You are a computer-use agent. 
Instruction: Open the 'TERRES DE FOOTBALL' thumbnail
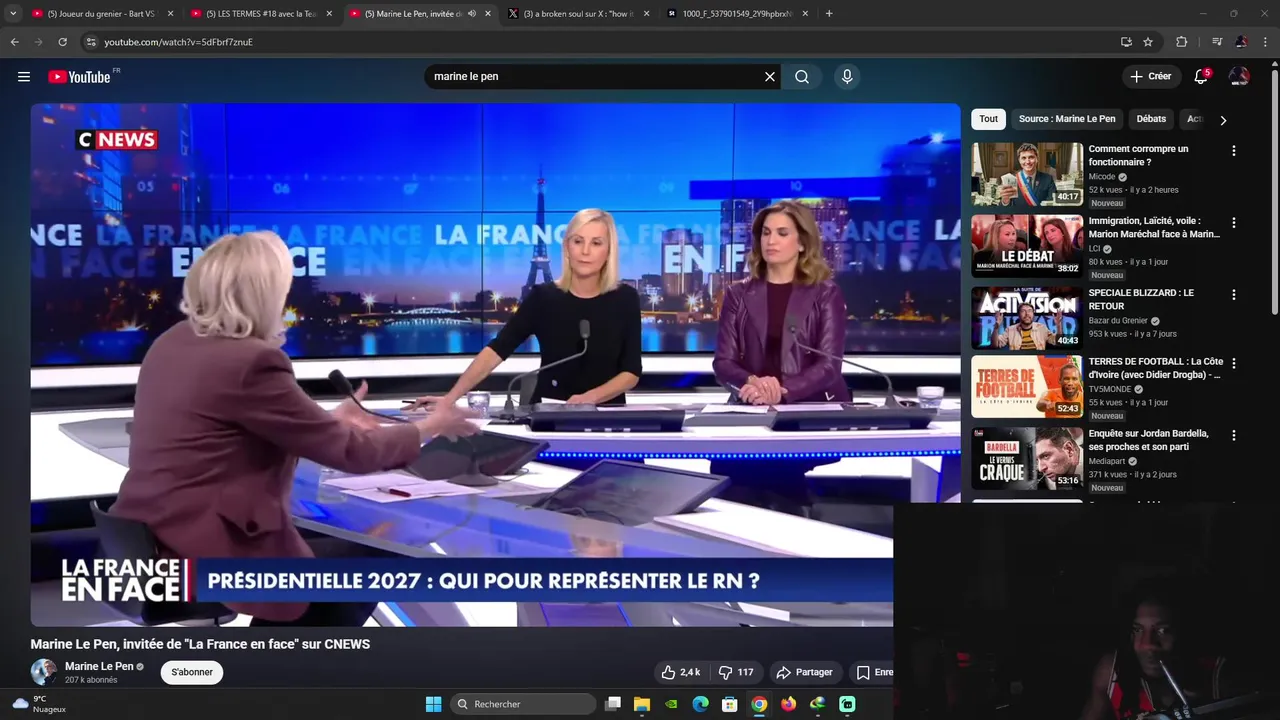click(1027, 386)
